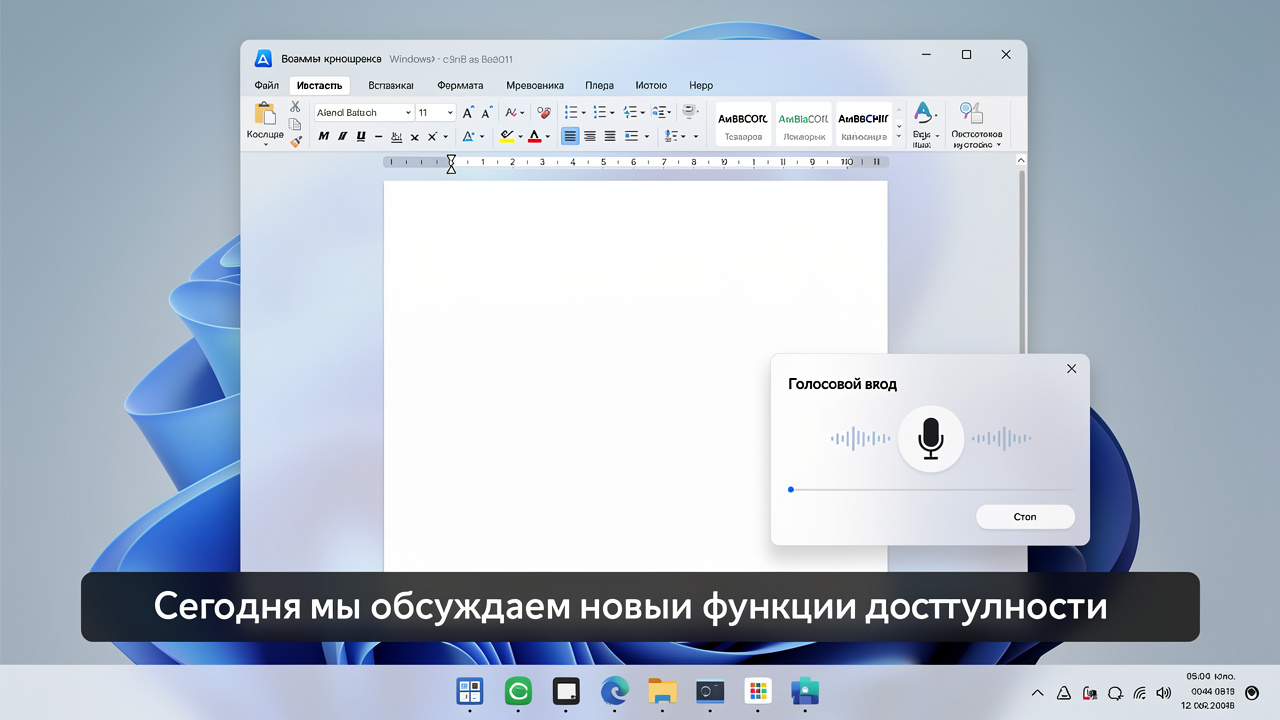Select the green AмBlaCOП style thumbnail
This screenshot has width=1280, height=720.
pos(803,124)
